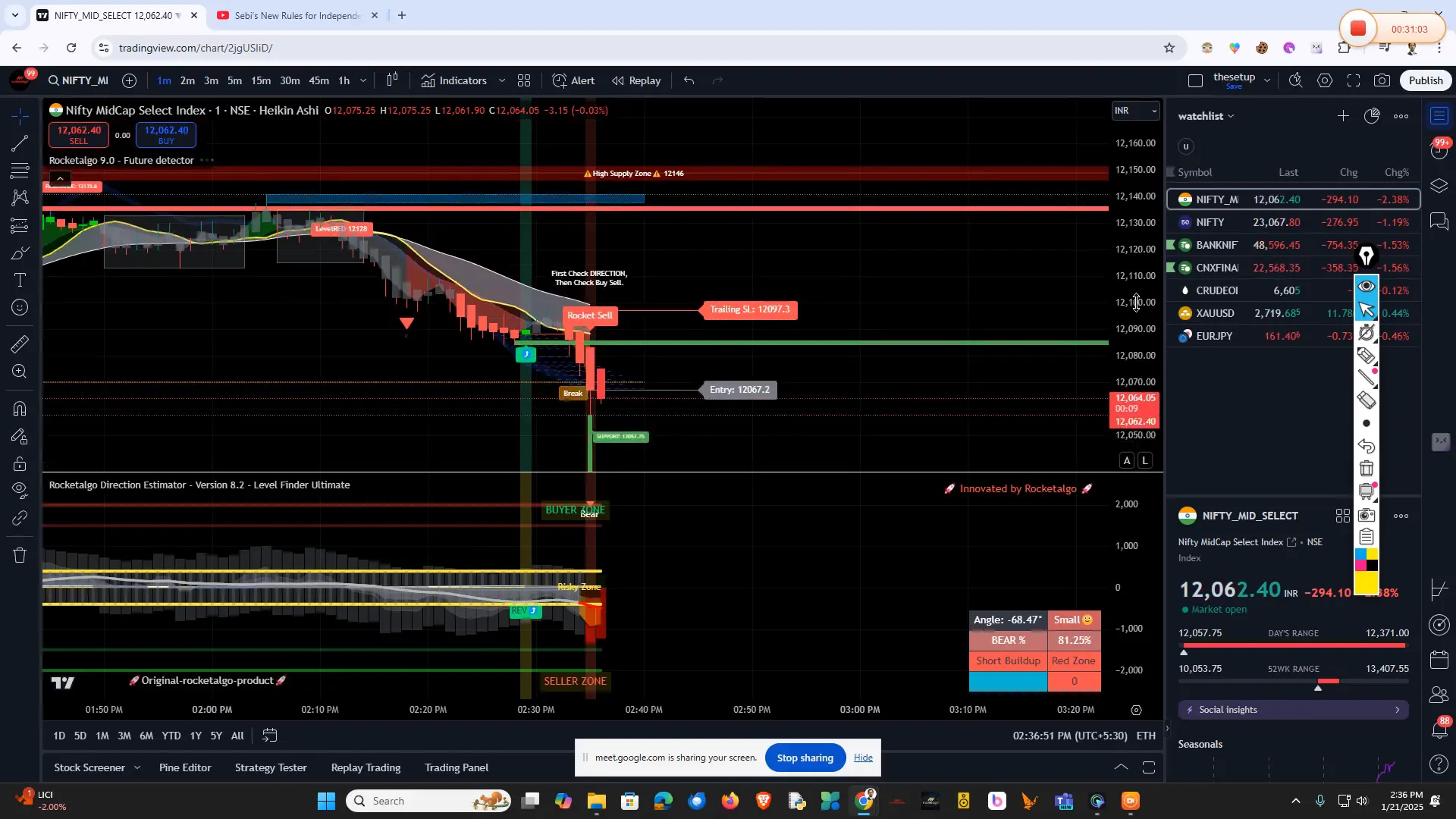Expand thesetup layout dropdown arrow
1456x819 pixels.
click(1266, 80)
